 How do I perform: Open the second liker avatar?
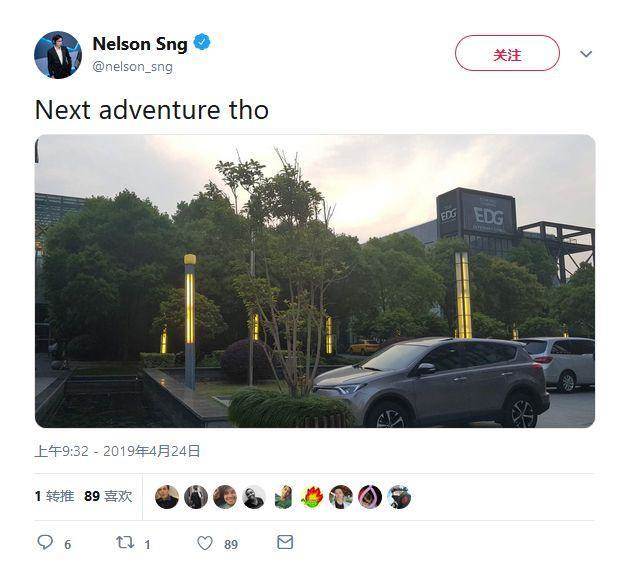tap(196, 497)
